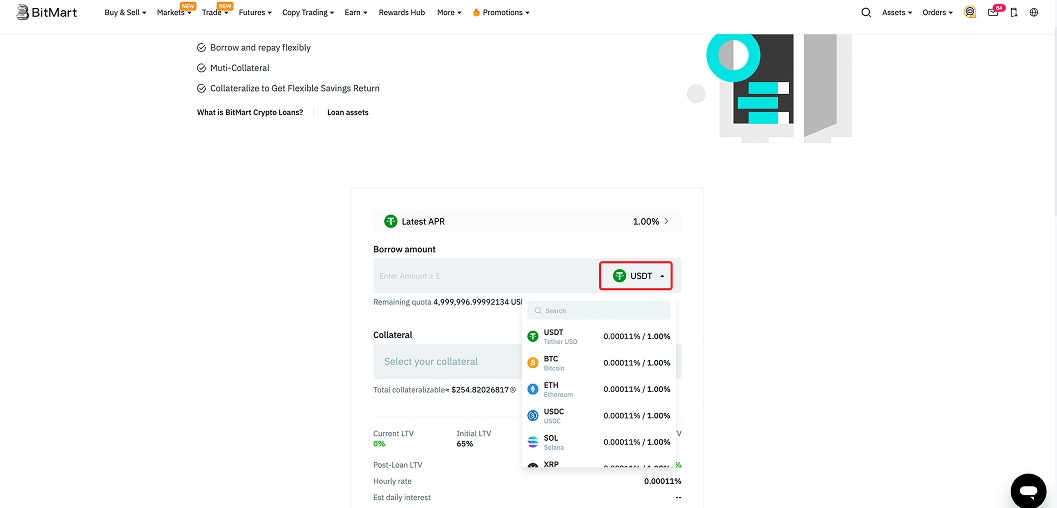Open the Assets dropdown
The width and height of the screenshot is (1057, 508).
[x=897, y=12]
